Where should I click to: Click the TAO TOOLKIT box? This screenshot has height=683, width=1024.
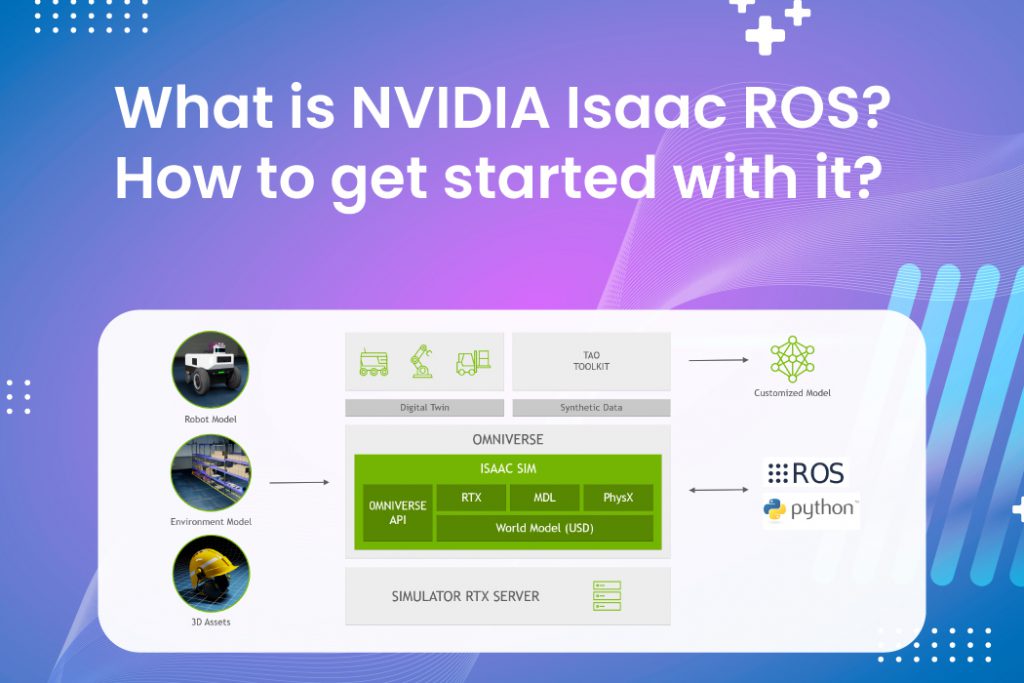(x=591, y=361)
